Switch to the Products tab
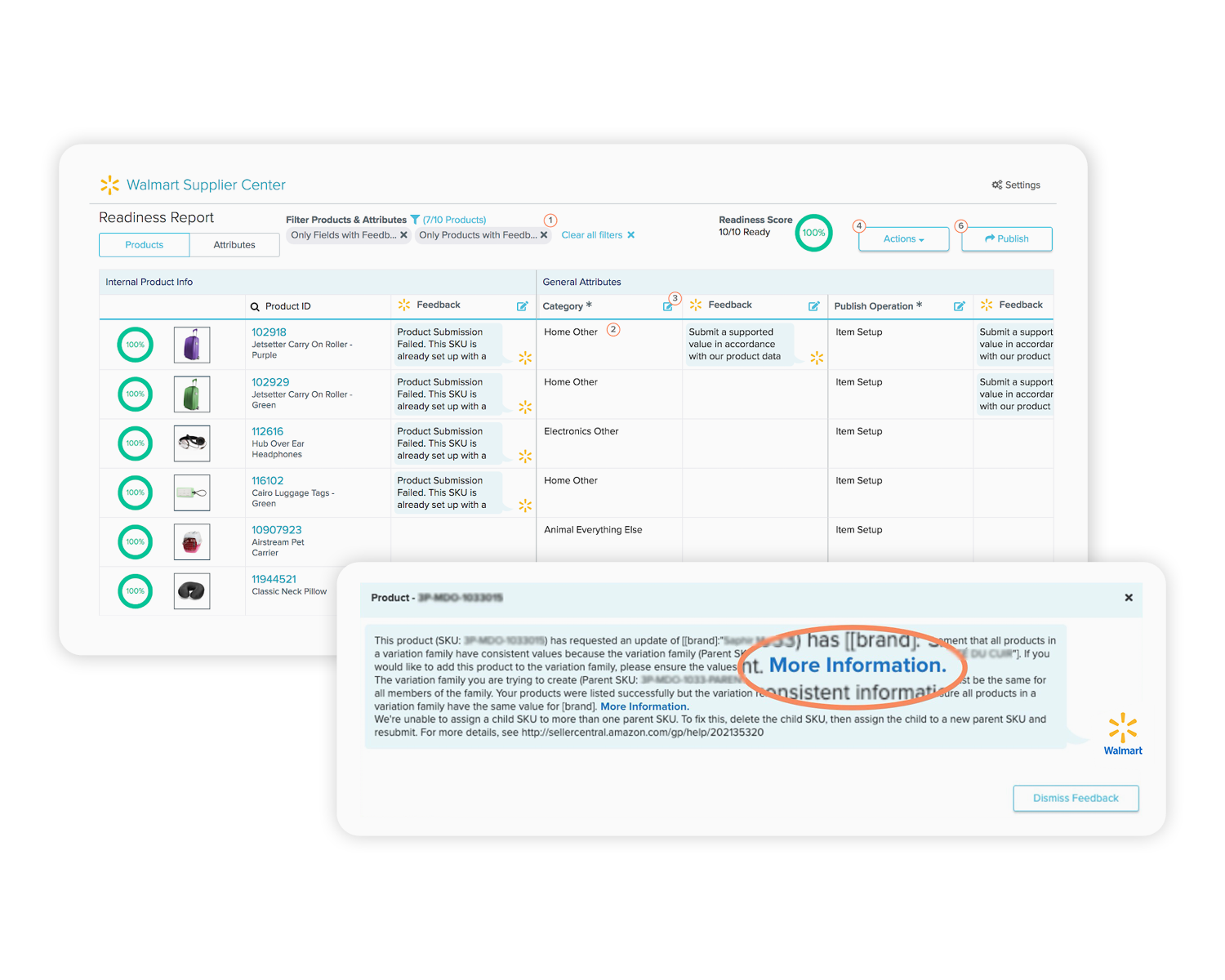The width and height of the screenshot is (1225, 980). pyautogui.click(x=145, y=245)
